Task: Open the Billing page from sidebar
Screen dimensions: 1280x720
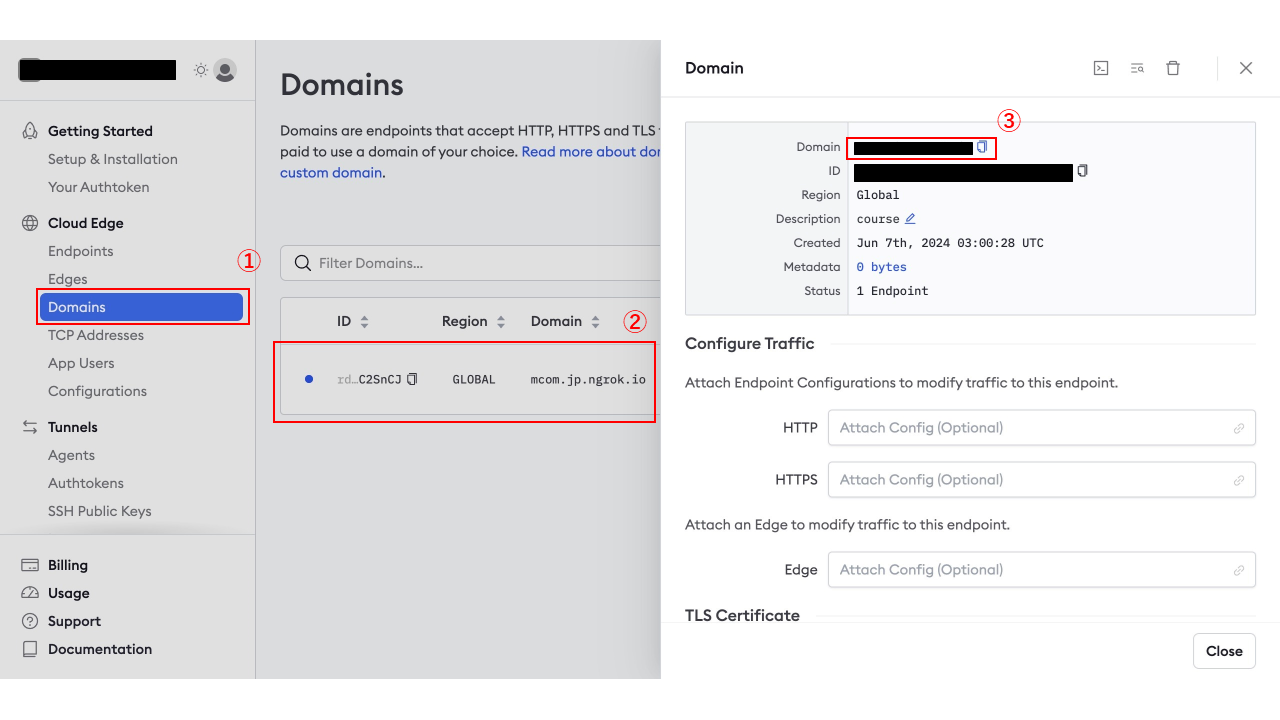Action: click(68, 565)
